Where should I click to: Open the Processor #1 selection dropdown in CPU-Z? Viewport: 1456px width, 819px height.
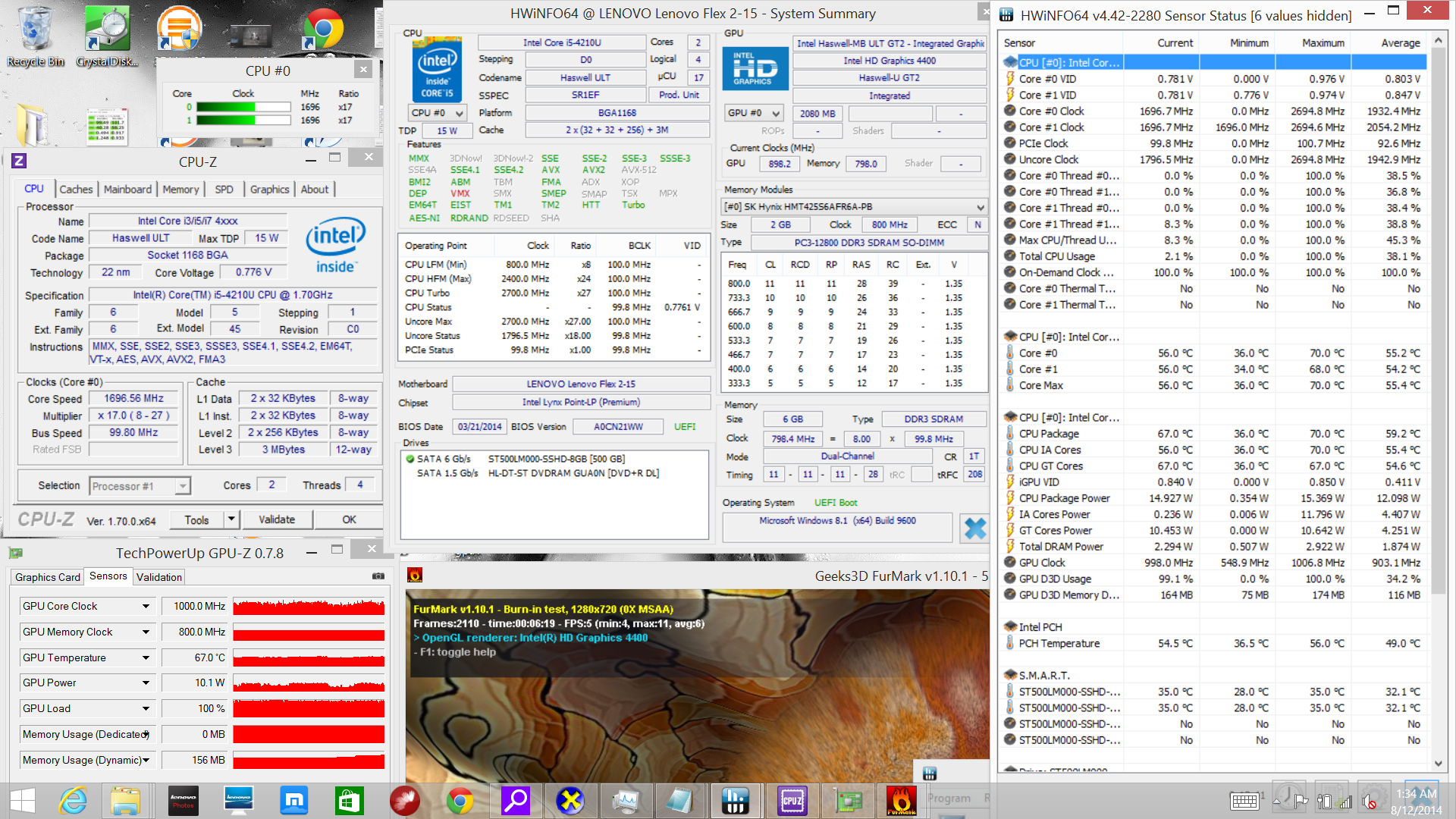coord(183,486)
